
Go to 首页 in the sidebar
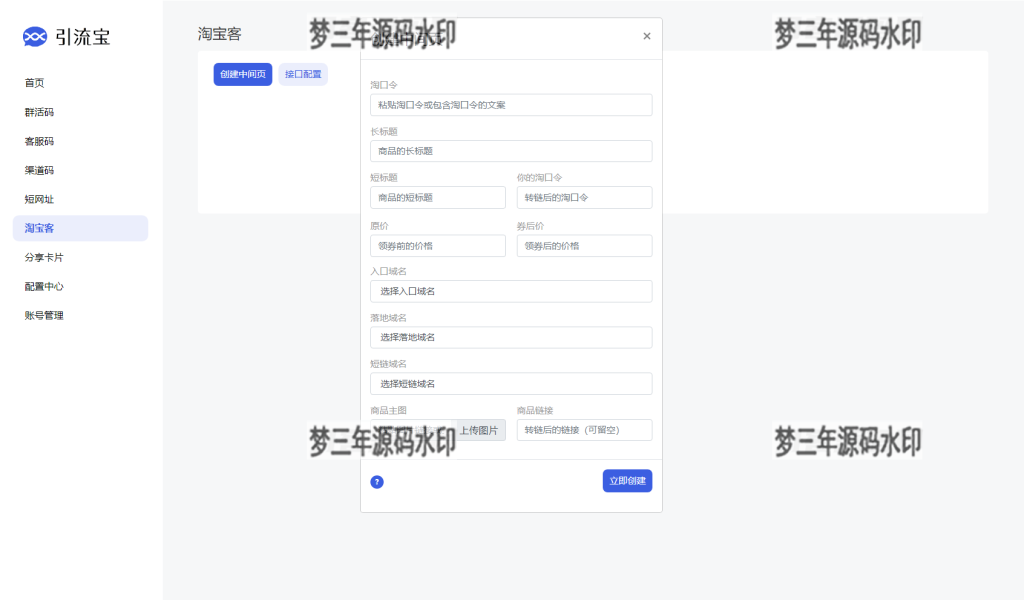coord(35,83)
